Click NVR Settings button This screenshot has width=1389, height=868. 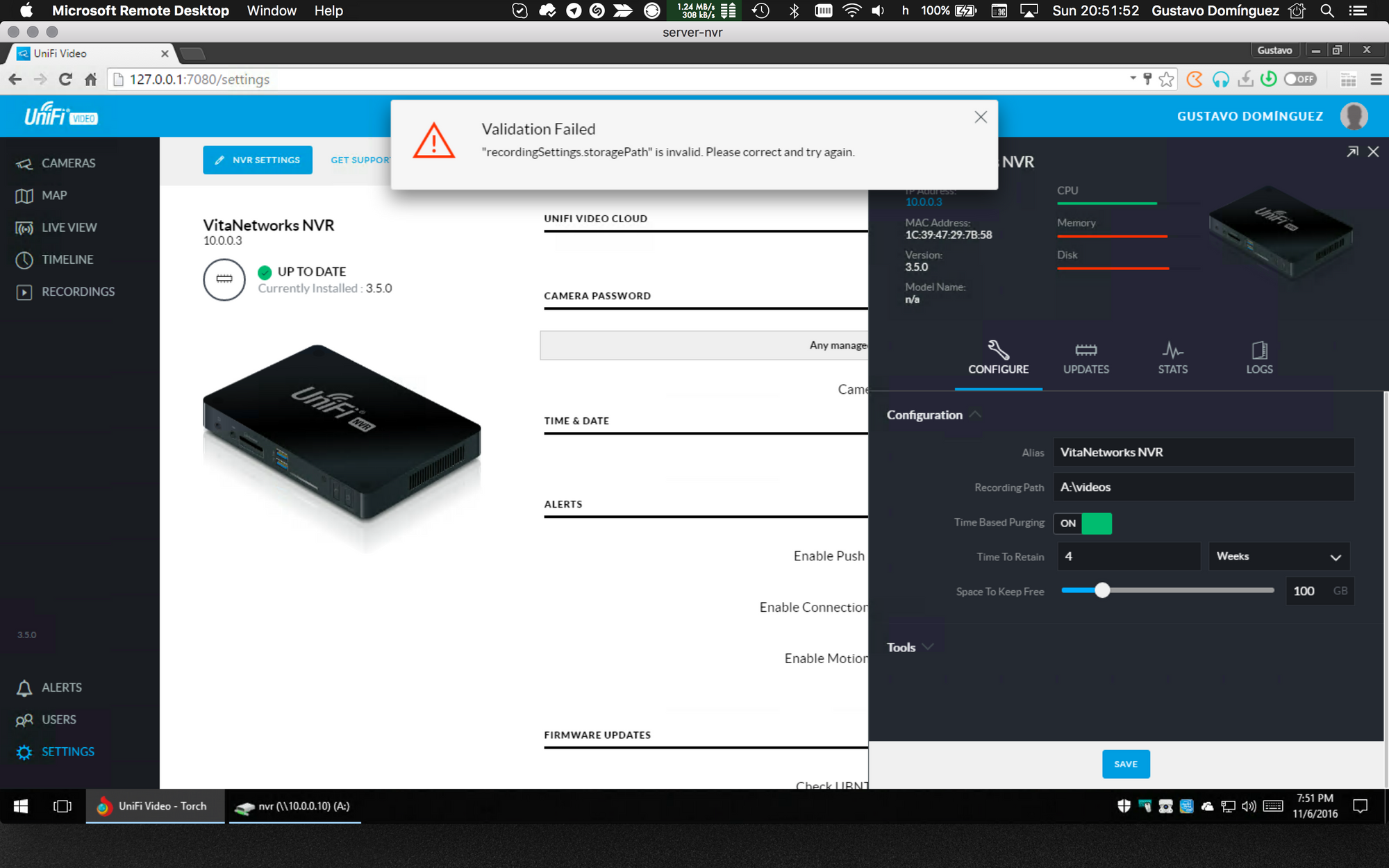click(x=257, y=160)
